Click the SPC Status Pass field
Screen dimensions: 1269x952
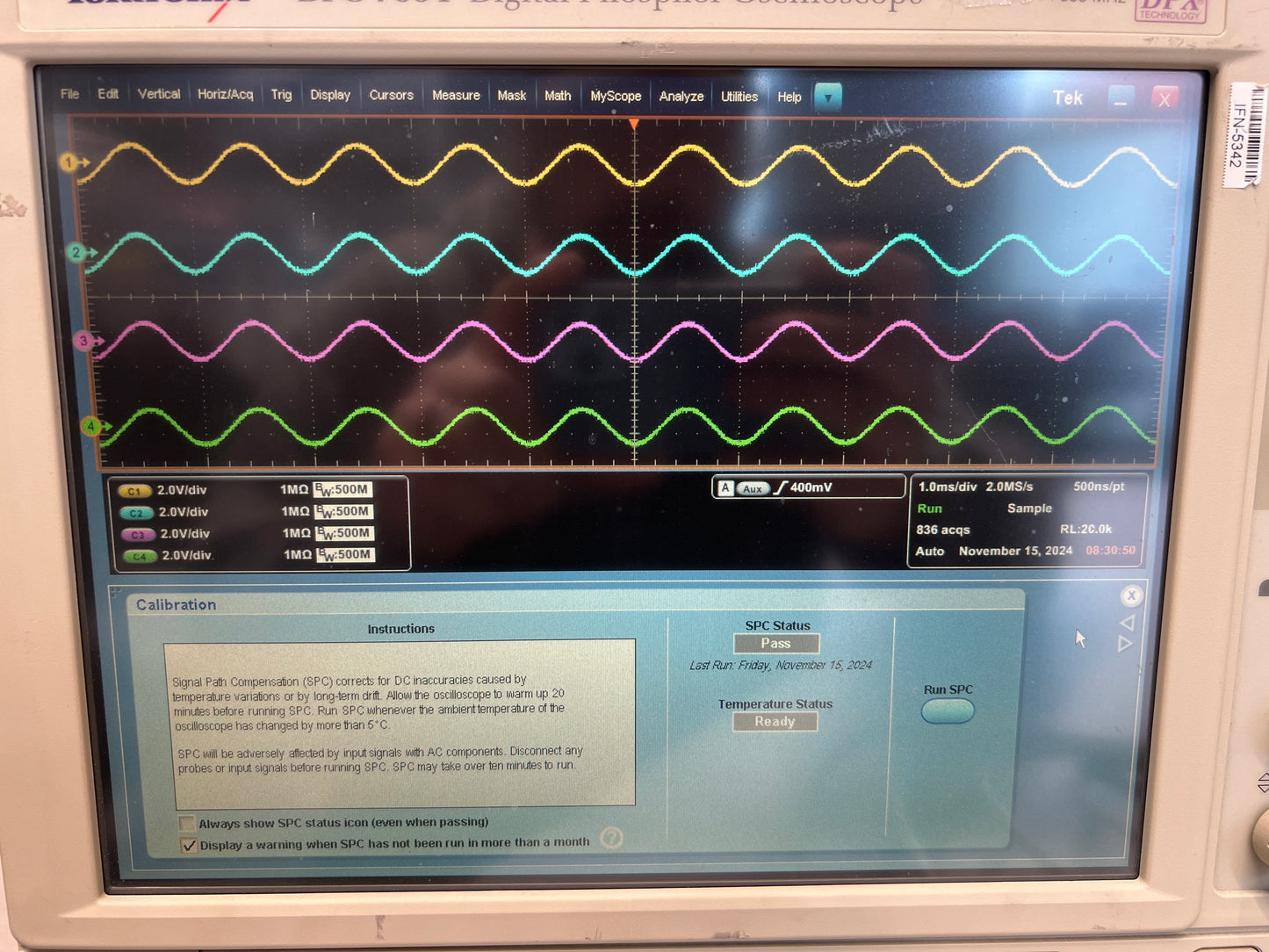tap(776, 644)
